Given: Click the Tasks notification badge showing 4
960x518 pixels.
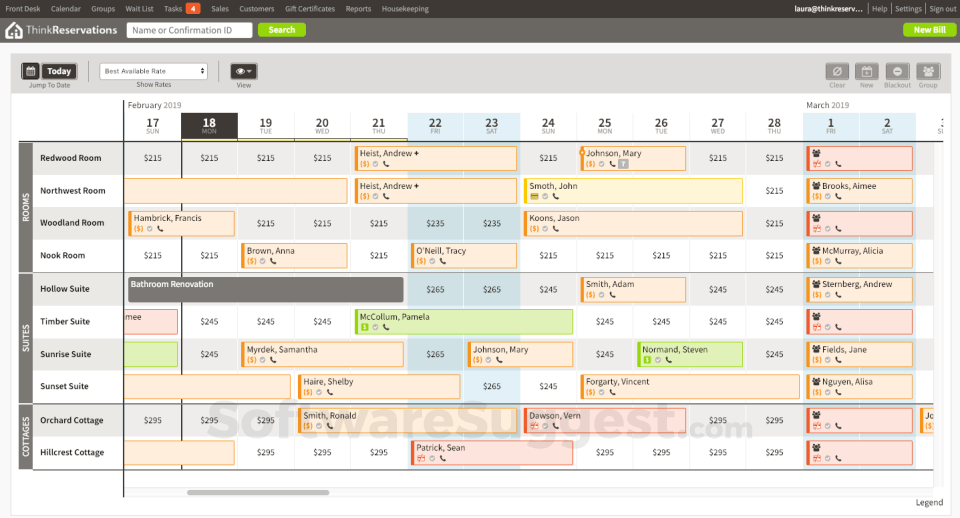Looking at the screenshot, I should pos(192,8).
